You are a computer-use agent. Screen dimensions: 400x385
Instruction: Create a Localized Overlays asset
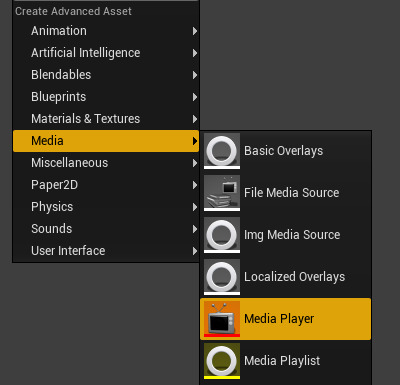coord(286,277)
